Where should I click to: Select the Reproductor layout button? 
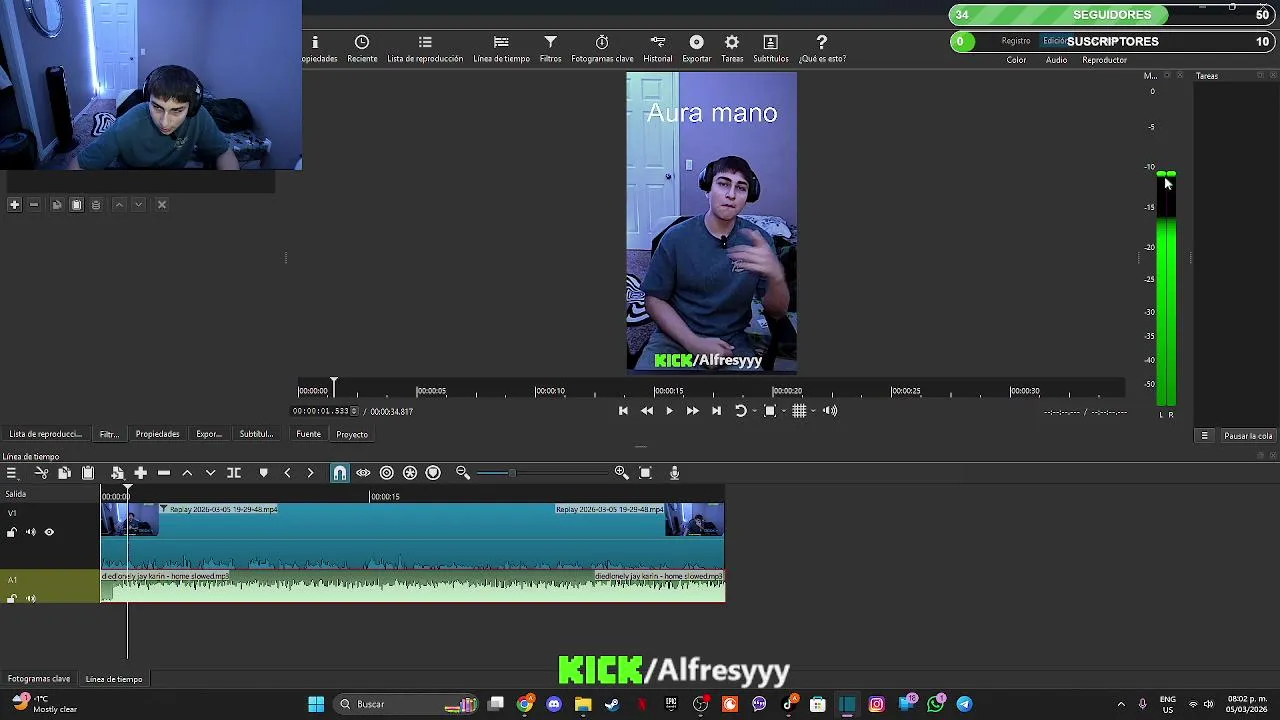(x=1104, y=60)
